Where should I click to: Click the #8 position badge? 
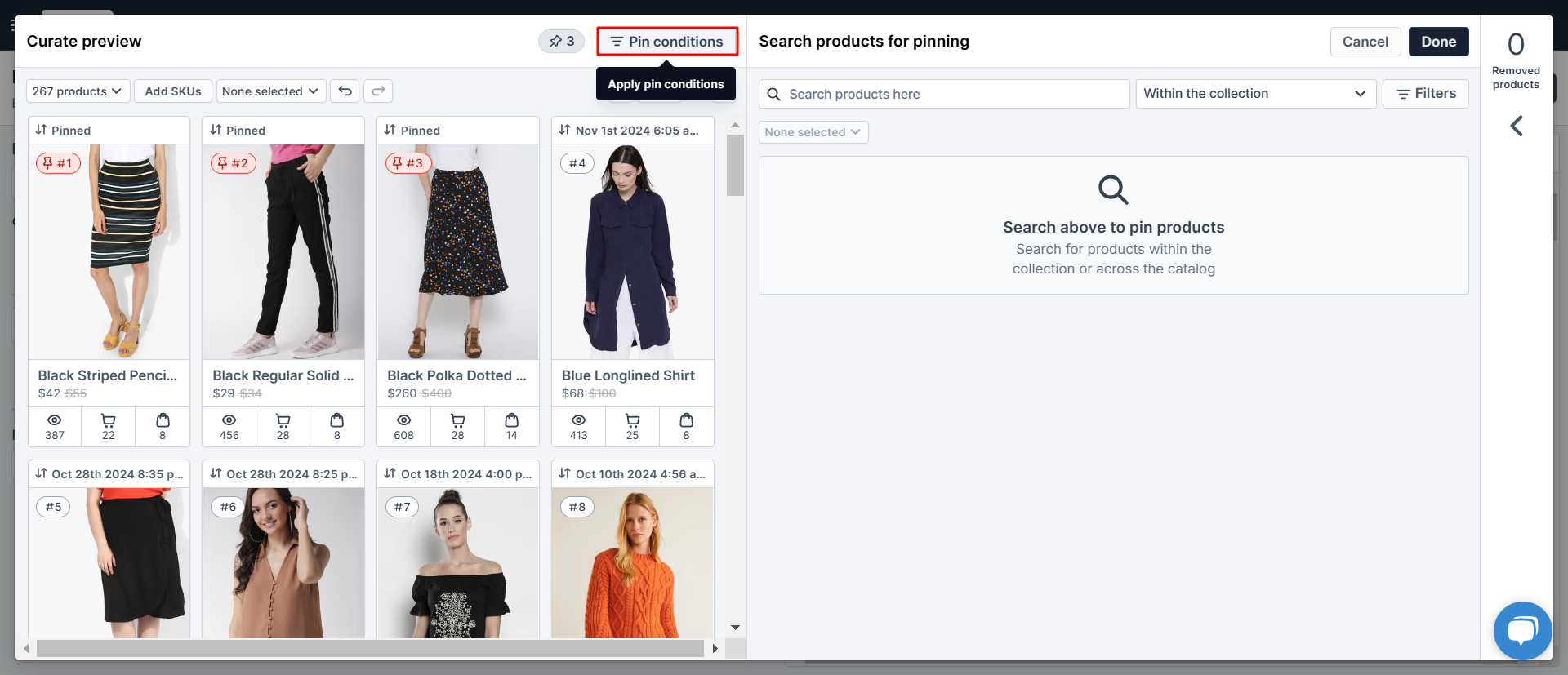(x=577, y=507)
